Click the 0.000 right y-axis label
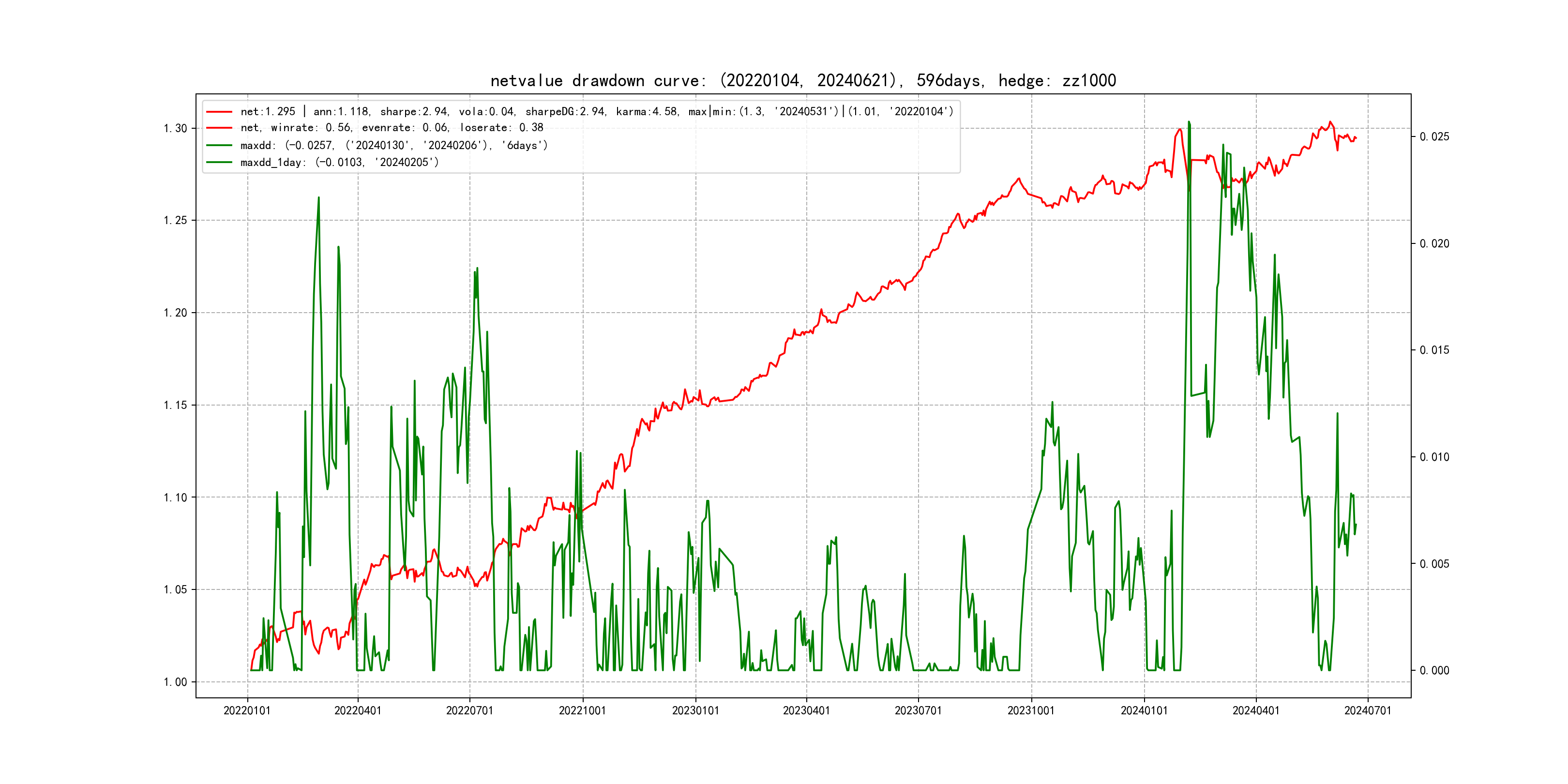Viewport: 1568px width, 784px height. click(1434, 671)
